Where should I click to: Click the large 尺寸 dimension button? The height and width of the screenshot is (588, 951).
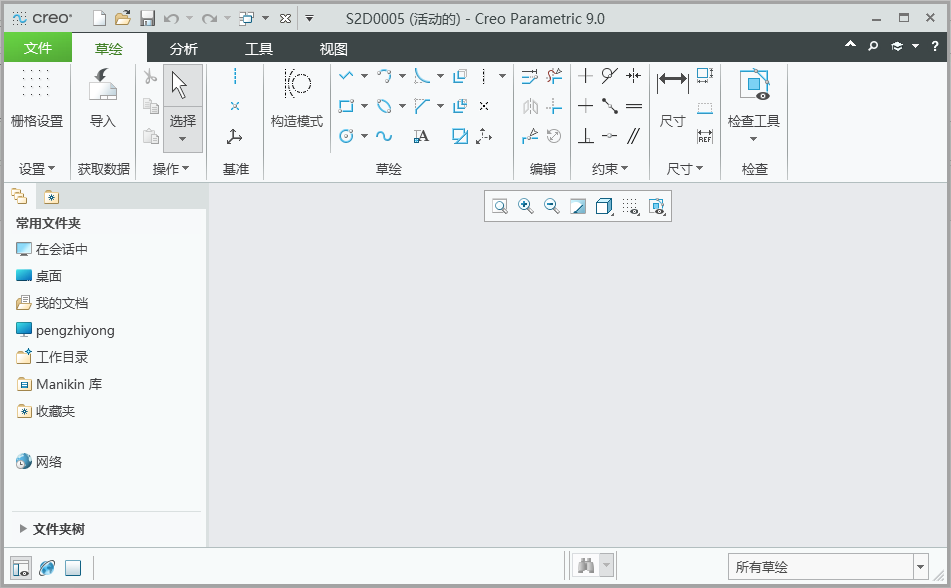(x=673, y=98)
